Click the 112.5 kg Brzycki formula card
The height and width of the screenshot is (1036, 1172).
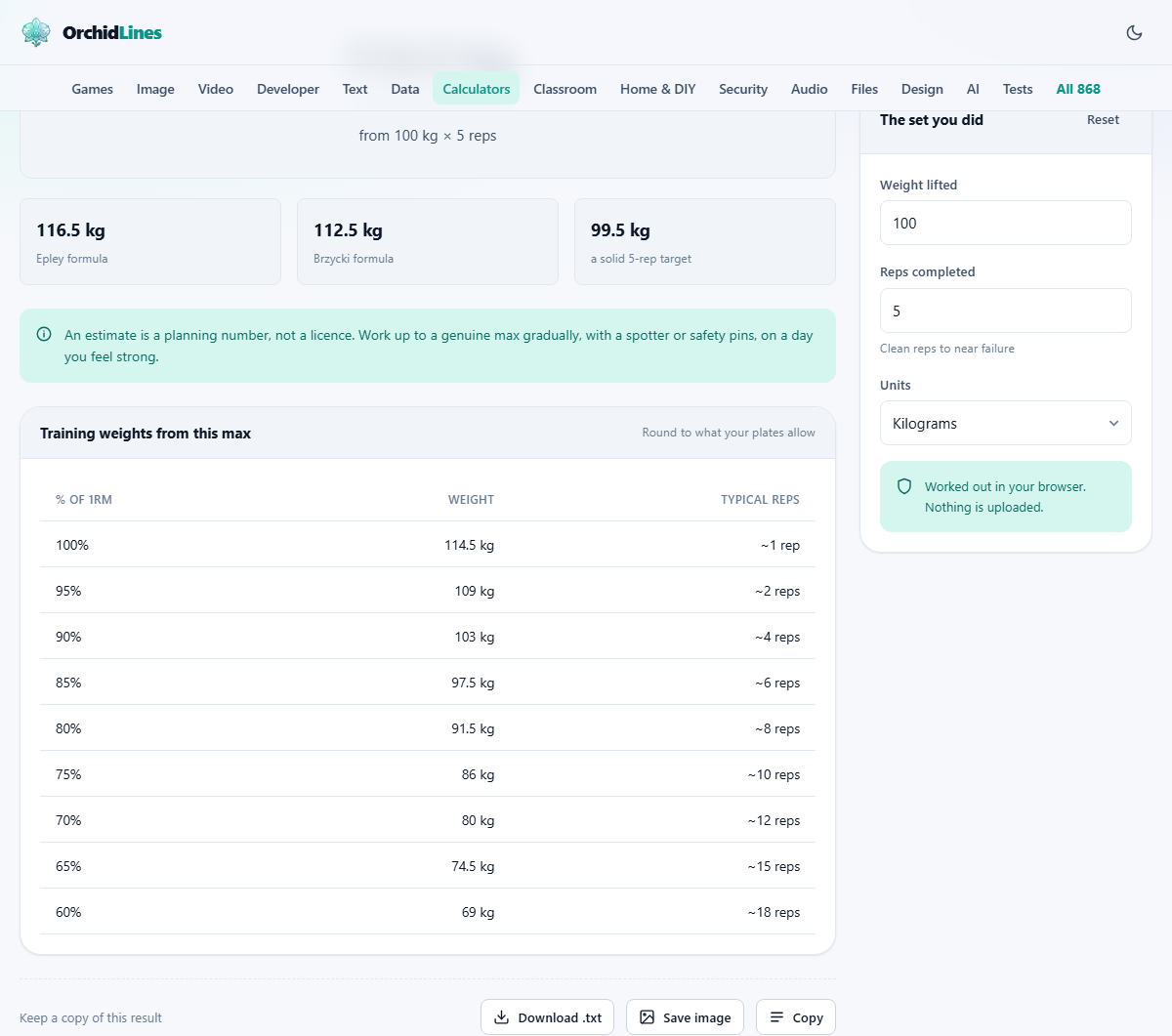[428, 242]
